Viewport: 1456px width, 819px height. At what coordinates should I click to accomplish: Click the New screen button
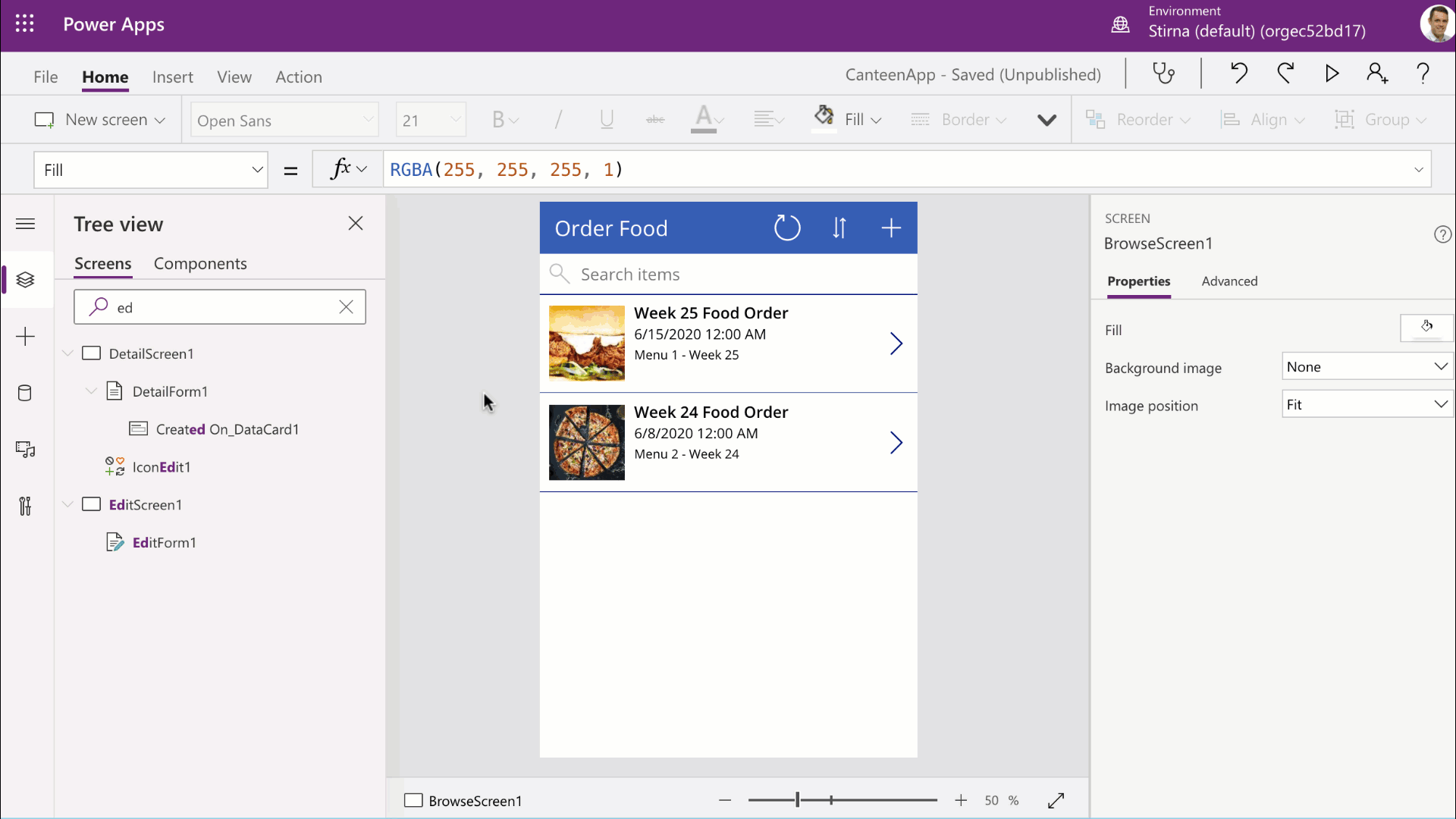[x=99, y=120]
